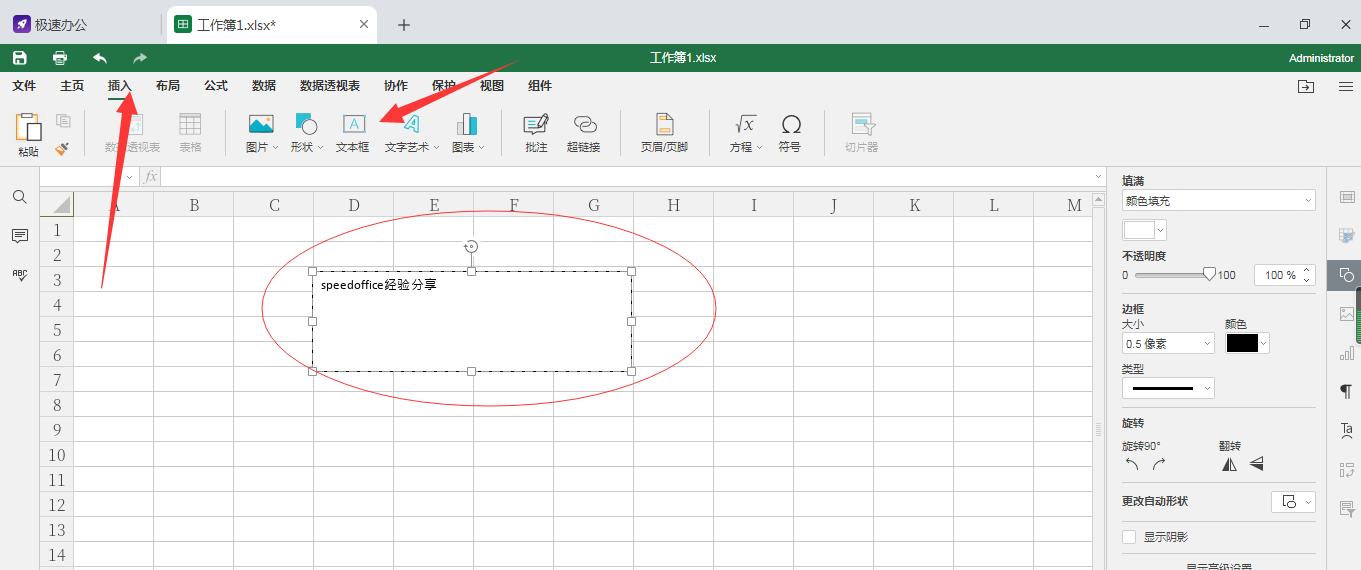Print the workbook using the printer icon
Viewport: 1361px width, 570px height.
click(x=60, y=58)
